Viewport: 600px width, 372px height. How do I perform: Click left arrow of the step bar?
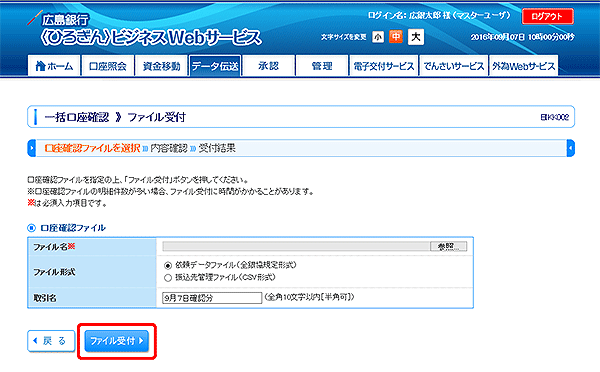pyautogui.click(x=32, y=148)
